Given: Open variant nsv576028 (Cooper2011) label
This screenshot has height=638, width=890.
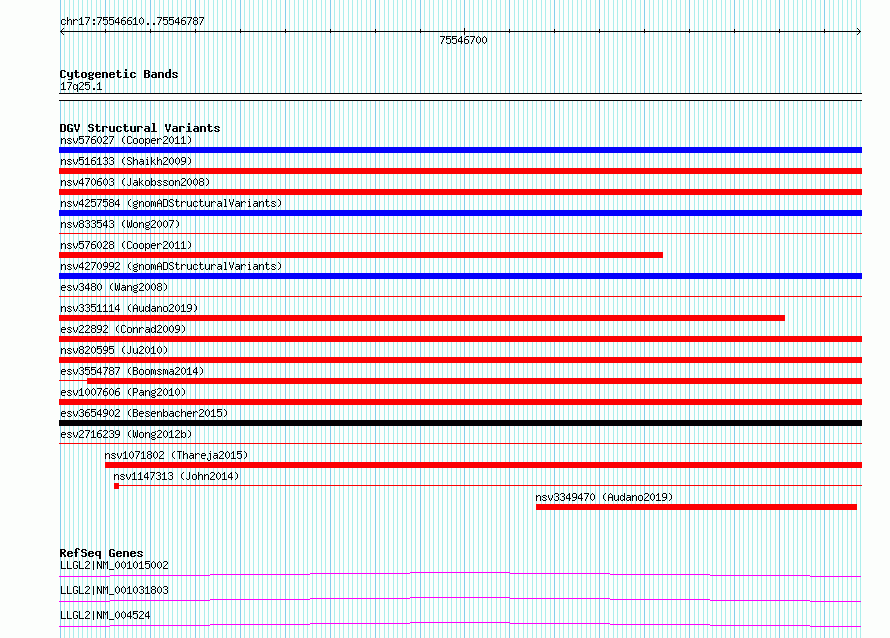Looking at the screenshot, I should [x=126, y=245].
